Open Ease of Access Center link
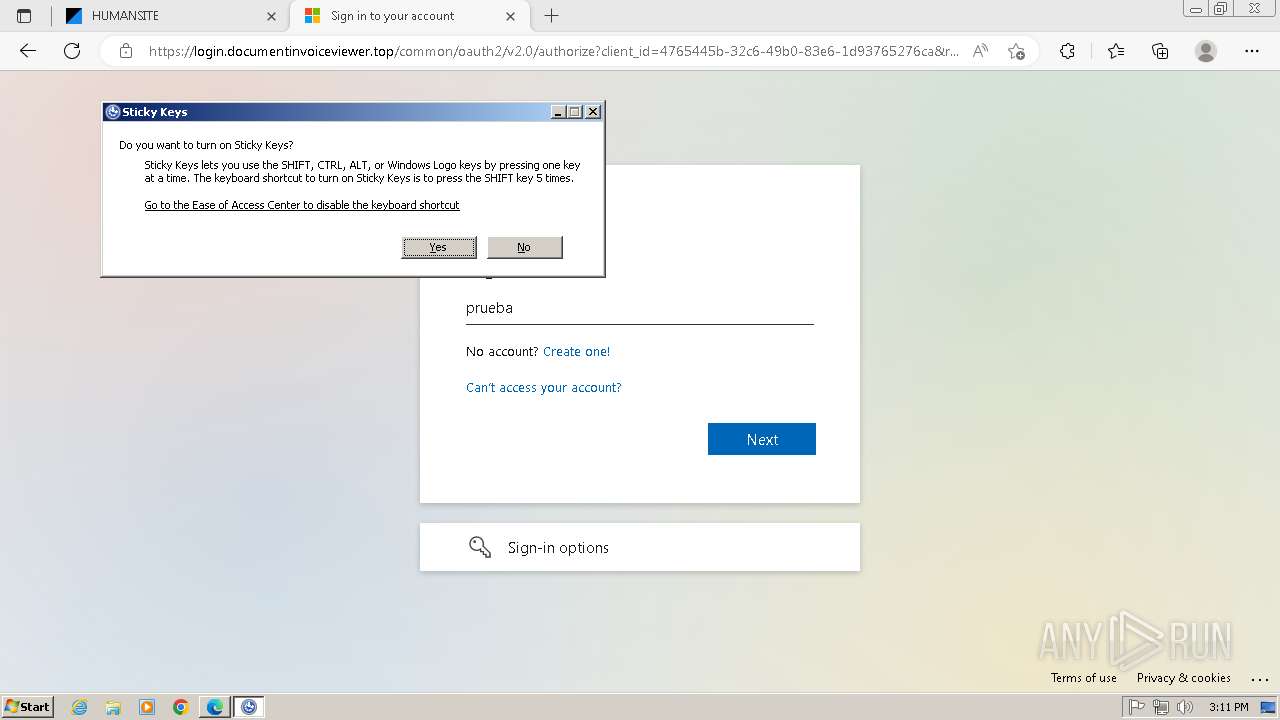The width and height of the screenshot is (1280, 720). (302, 205)
